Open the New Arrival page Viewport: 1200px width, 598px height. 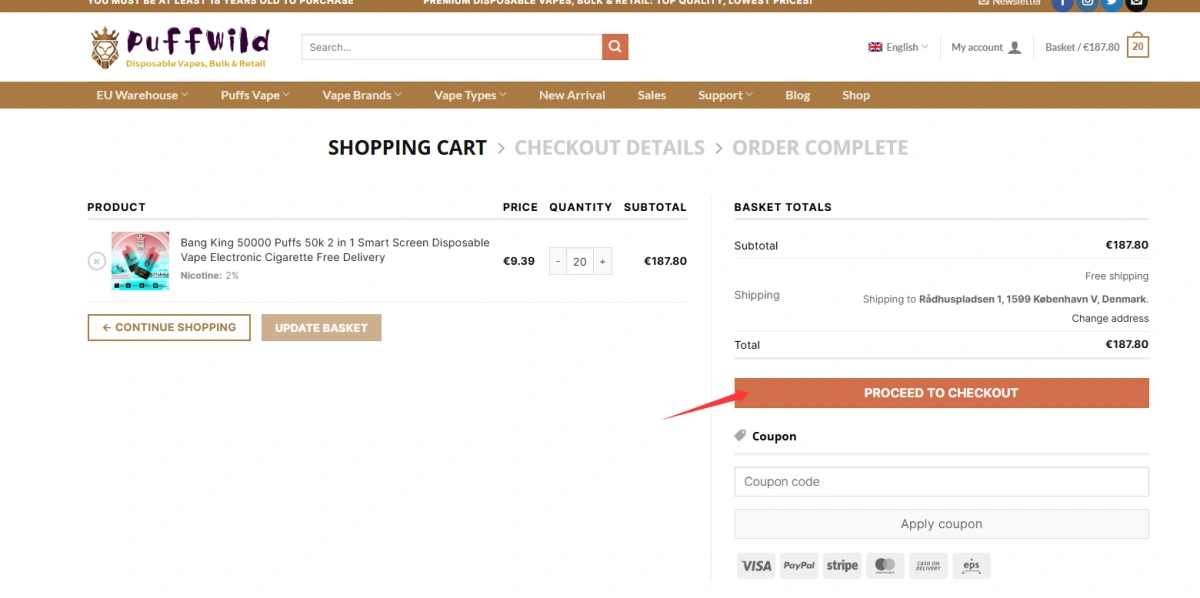[x=572, y=95]
